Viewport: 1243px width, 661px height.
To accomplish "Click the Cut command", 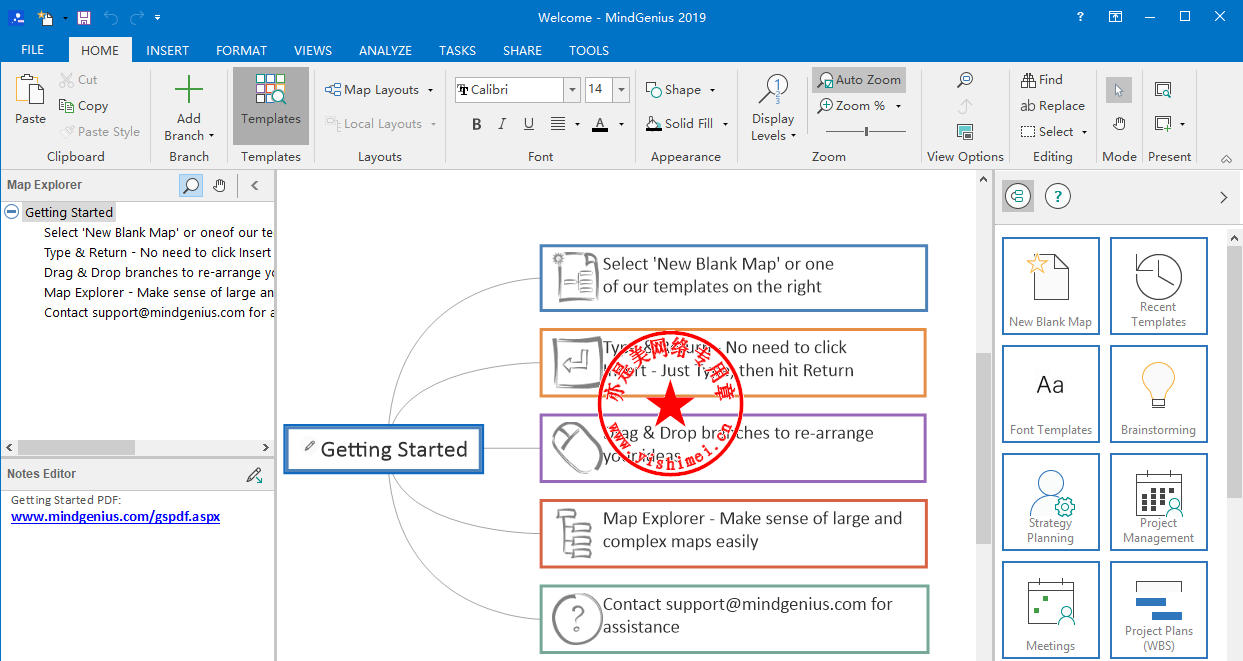I will [x=78, y=79].
